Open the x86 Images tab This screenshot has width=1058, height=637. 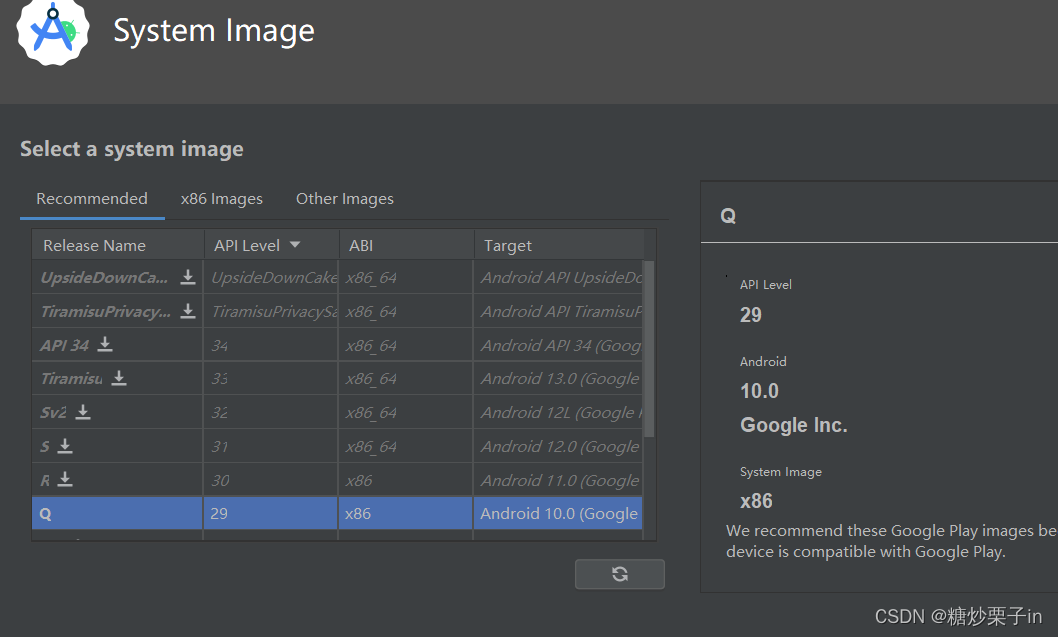coord(222,199)
